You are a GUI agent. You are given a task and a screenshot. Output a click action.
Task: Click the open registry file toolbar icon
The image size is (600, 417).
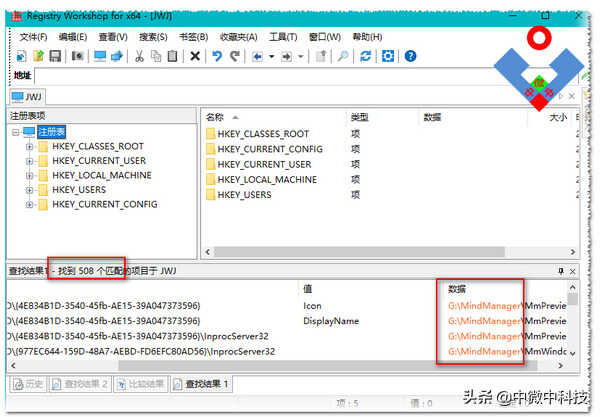(x=38, y=56)
